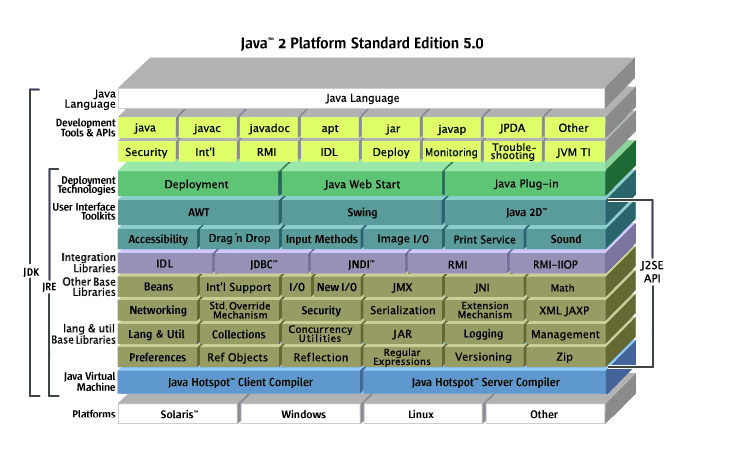
Task: Select the Drag 'n Drop block
Action: (x=239, y=239)
